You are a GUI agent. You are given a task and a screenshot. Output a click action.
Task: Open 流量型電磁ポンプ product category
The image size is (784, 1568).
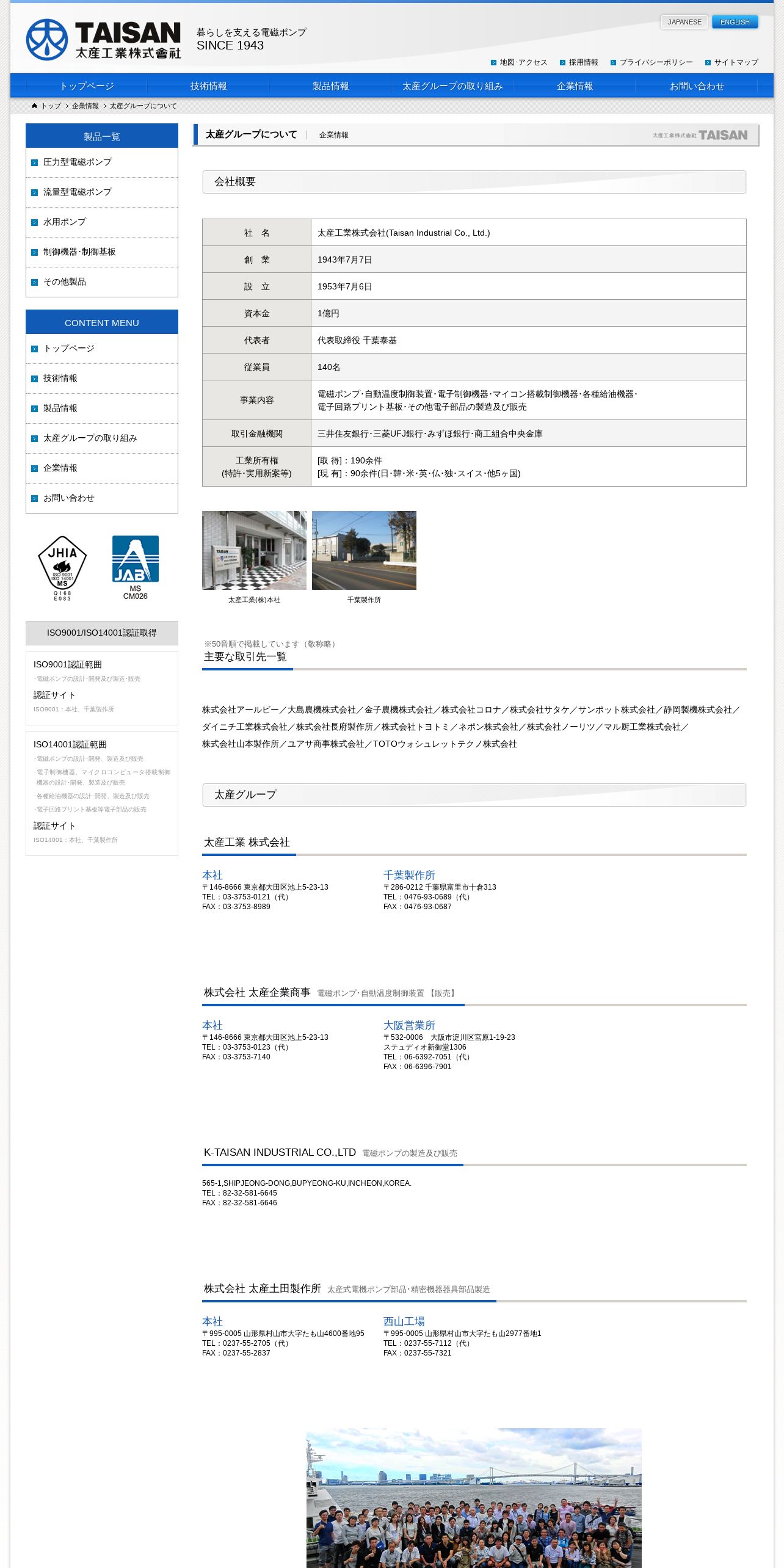click(x=102, y=192)
